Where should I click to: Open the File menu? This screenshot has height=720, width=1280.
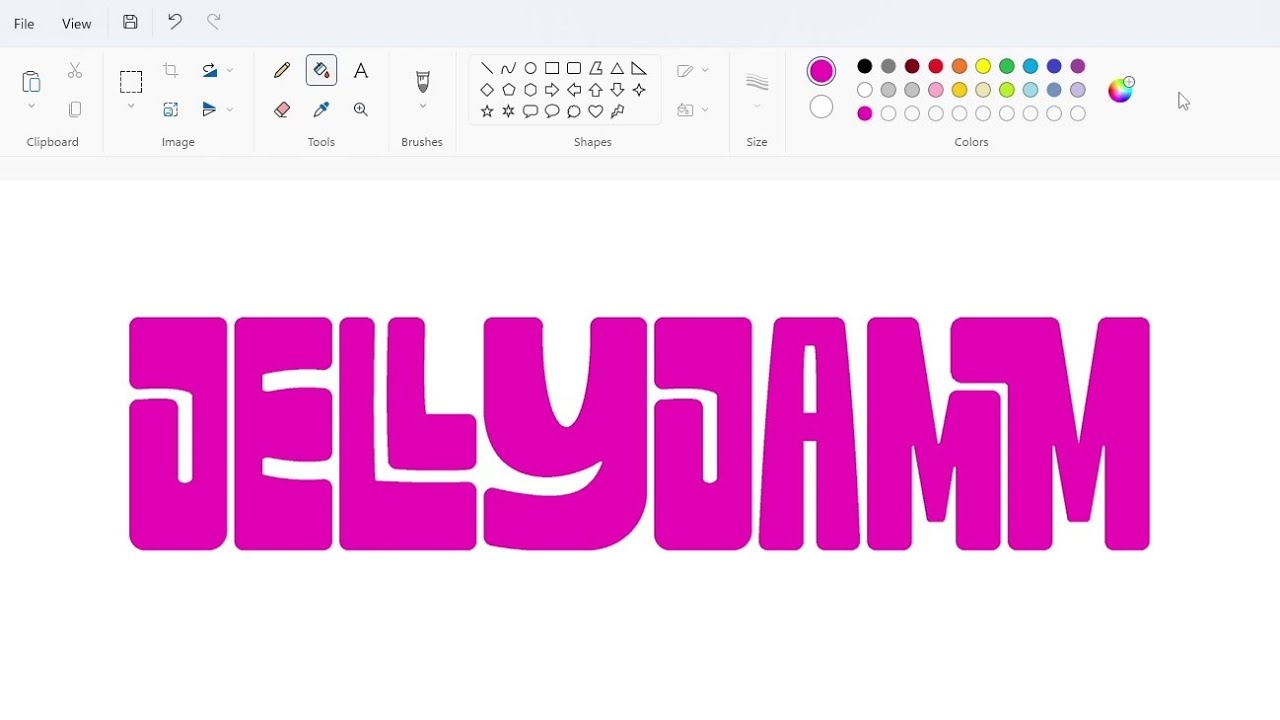click(24, 23)
